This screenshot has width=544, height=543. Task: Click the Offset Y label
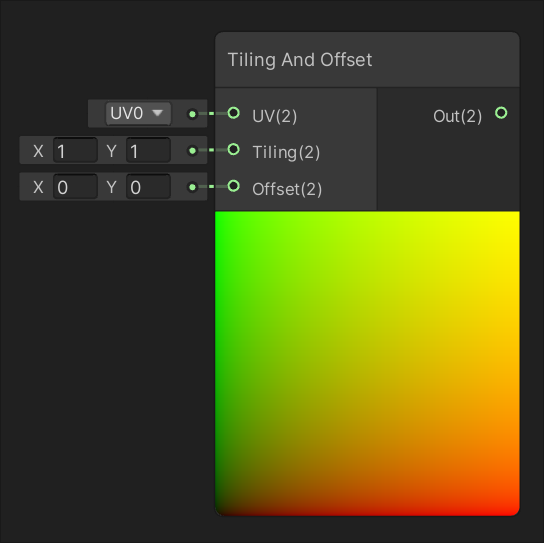click(111, 188)
